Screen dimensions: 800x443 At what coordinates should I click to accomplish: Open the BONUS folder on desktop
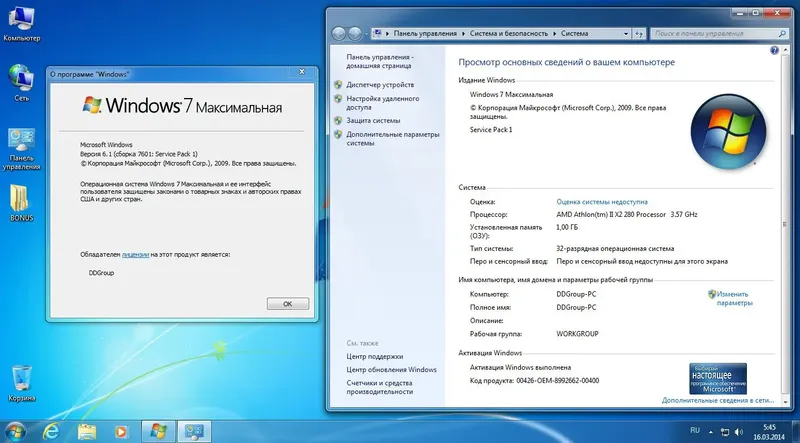(21, 203)
